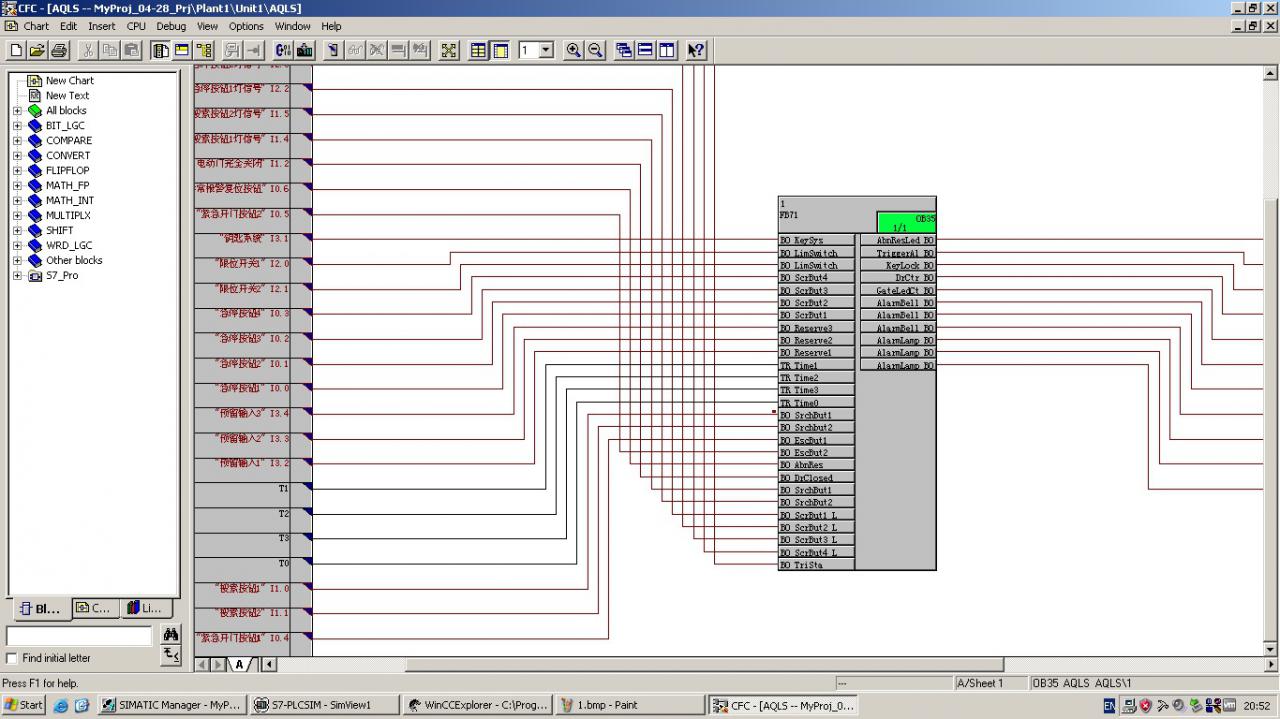1280x719 pixels.
Task: Switch to SIMATIC Manager taskbar button
Action: 172,705
